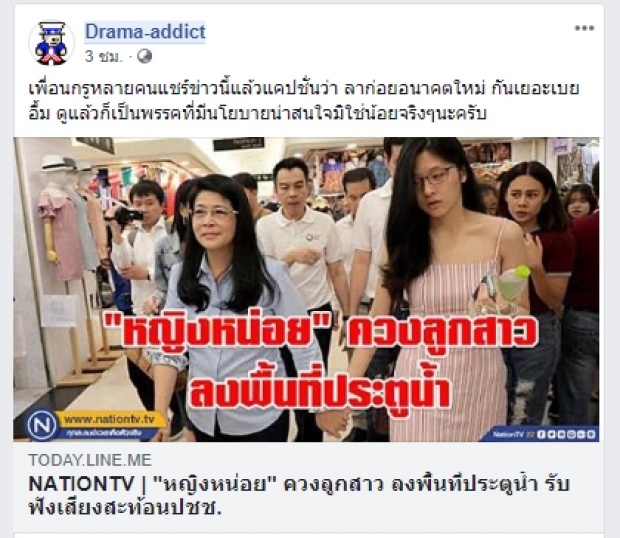Visit the Drama-addict page name link
The width and height of the screenshot is (620, 538).
pyautogui.click(x=145, y=31)
